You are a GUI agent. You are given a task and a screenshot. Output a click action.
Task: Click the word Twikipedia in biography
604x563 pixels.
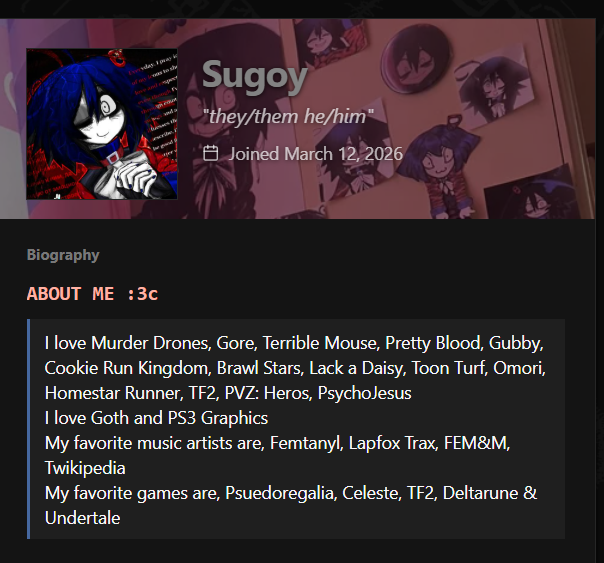85,468
